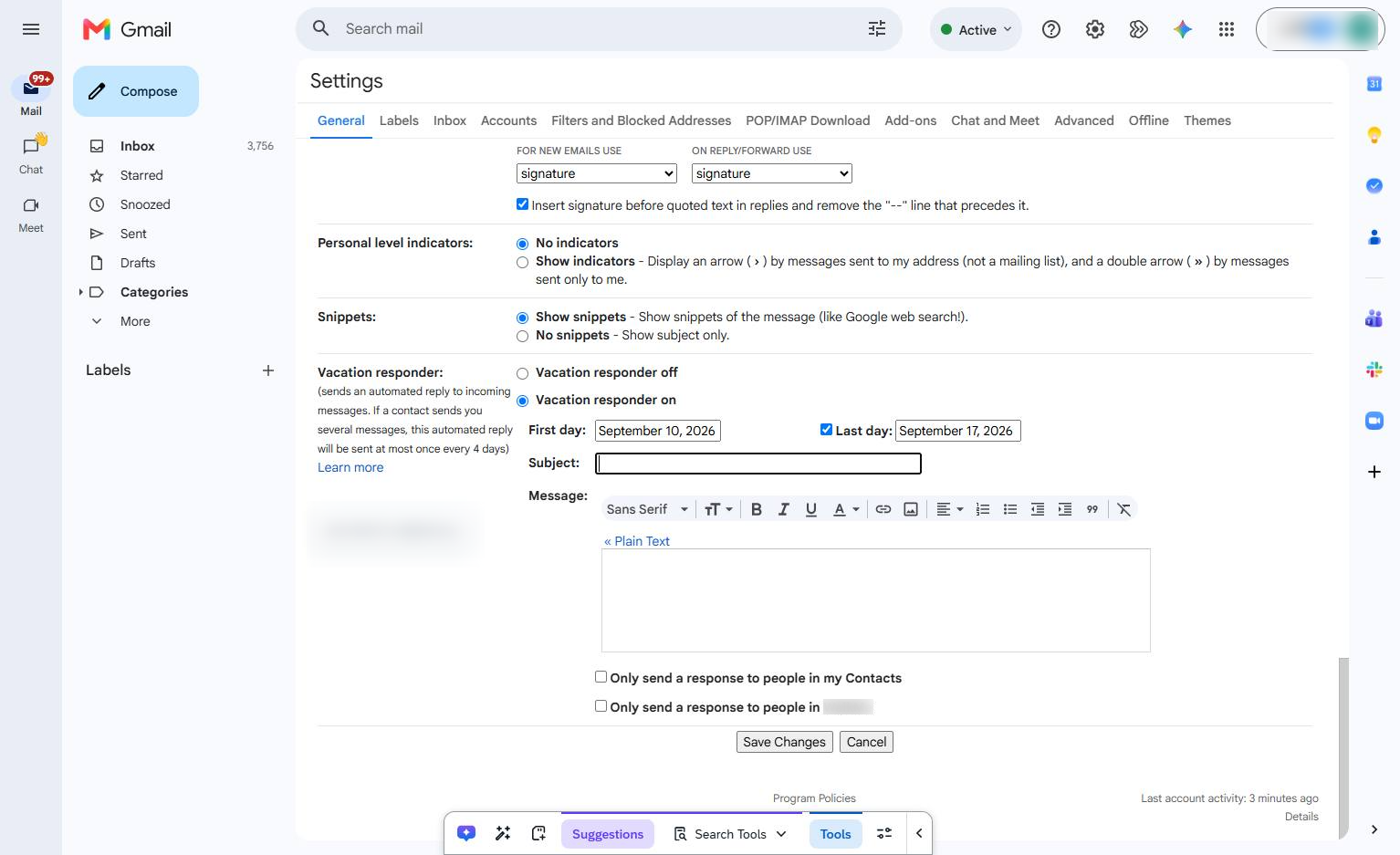Viewport: 1400px width, 855px height.
Task: Select No snippets option
Action: coord(522,336)
